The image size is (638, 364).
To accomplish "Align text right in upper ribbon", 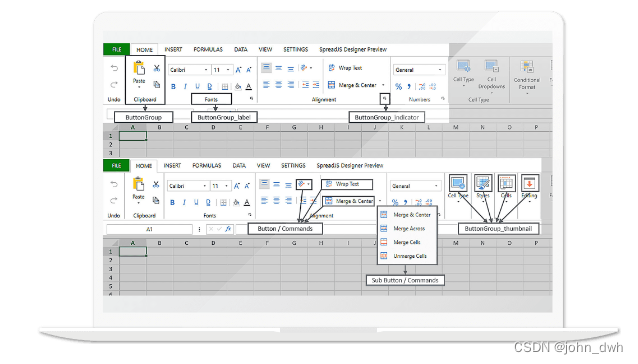I will 291,85.
